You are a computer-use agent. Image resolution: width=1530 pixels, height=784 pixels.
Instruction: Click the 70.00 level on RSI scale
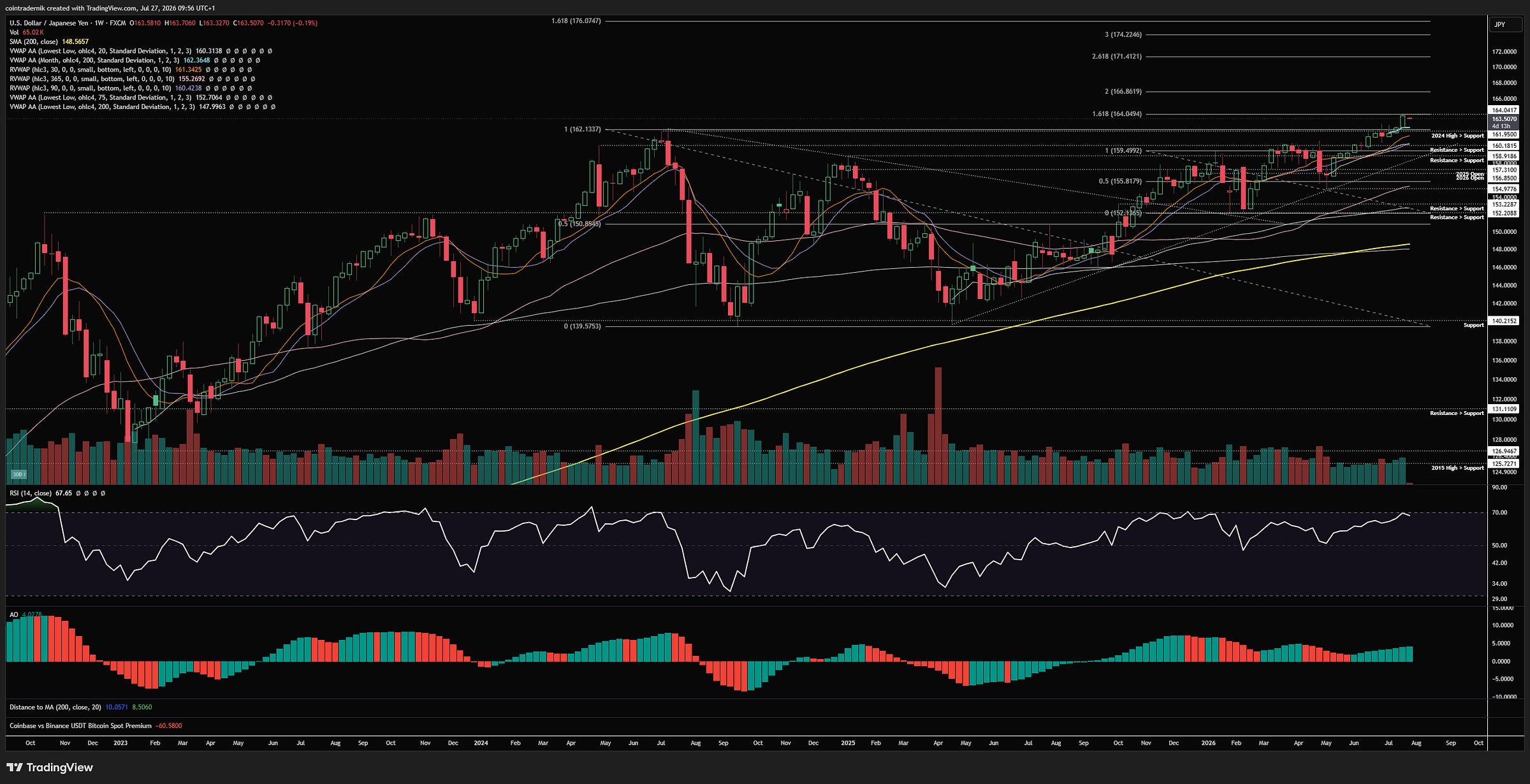pyautogui.click(x=1500, y=512)
